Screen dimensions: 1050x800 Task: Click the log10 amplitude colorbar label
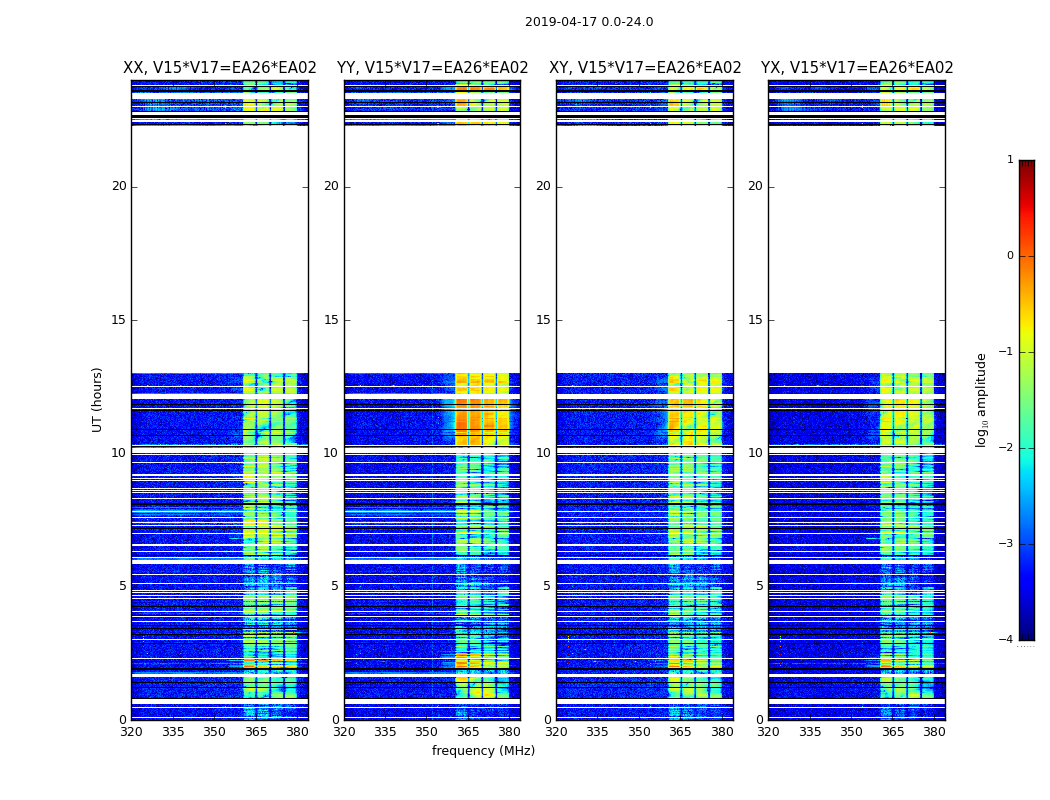981,400
